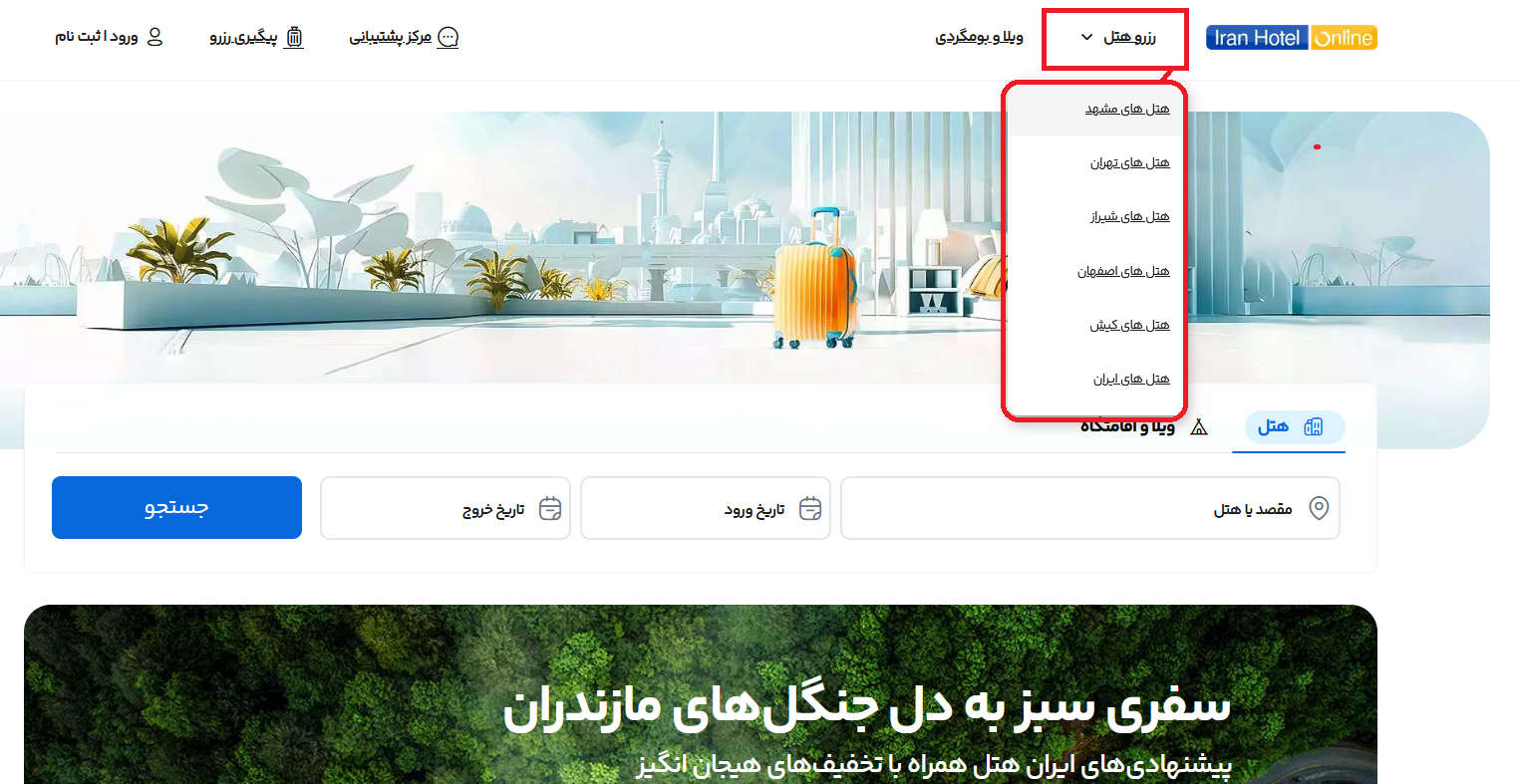Click the blue جستجو search button
The image size is (1520, 784).
(x=176, y=507)
